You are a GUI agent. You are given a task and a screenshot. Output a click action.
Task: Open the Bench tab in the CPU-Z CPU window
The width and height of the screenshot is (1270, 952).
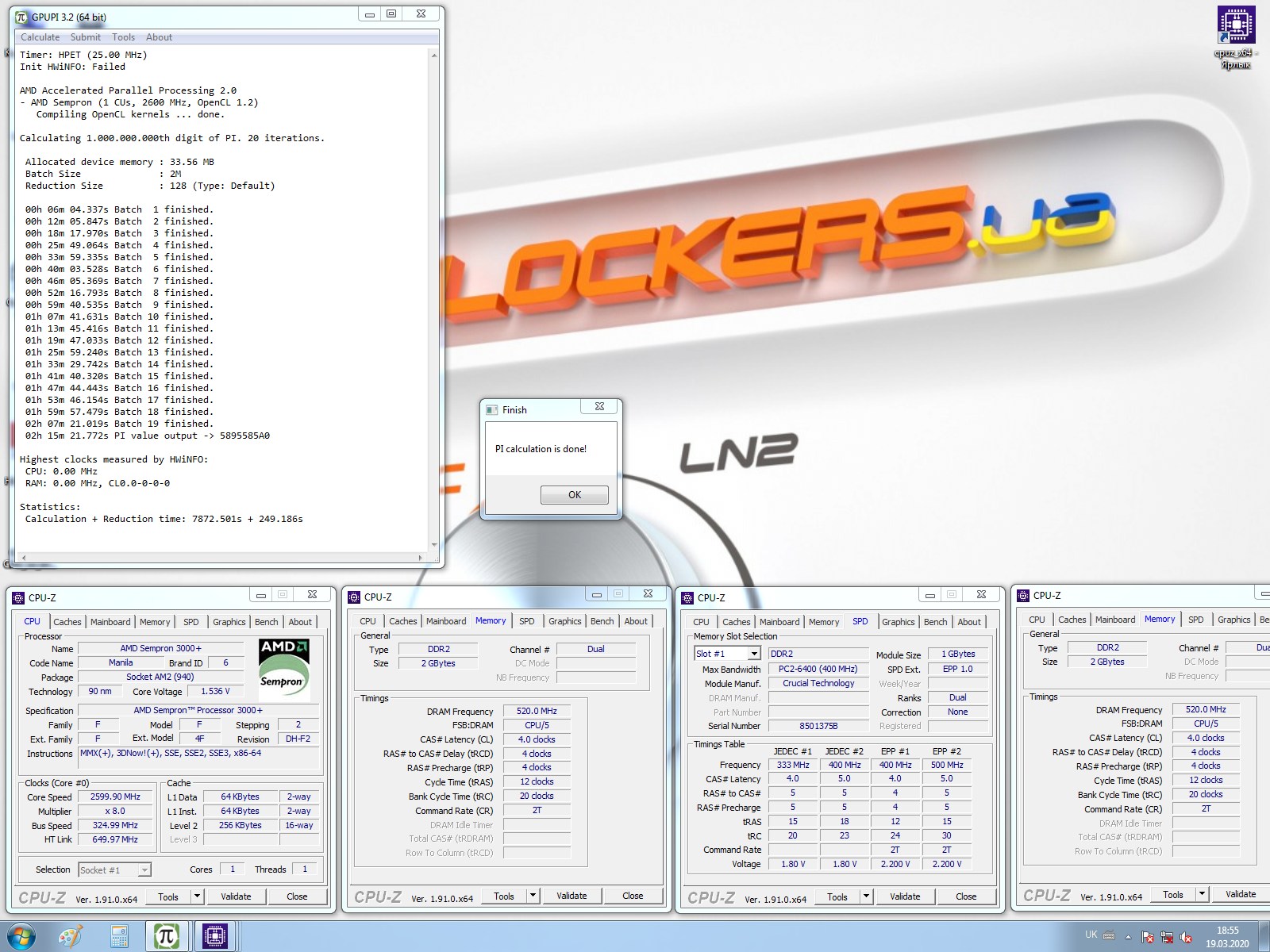[x=266, y=622]
